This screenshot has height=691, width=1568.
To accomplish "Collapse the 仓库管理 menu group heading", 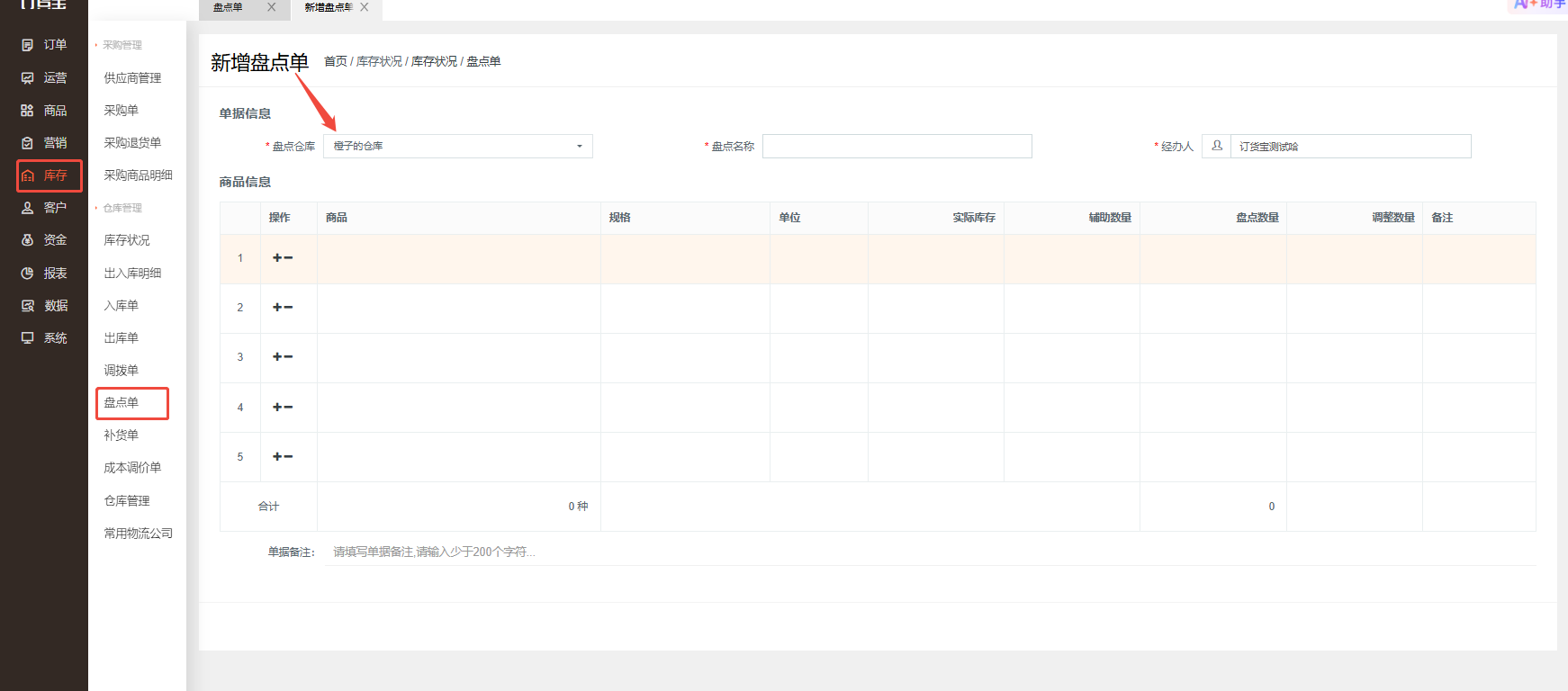I will 118,208.
